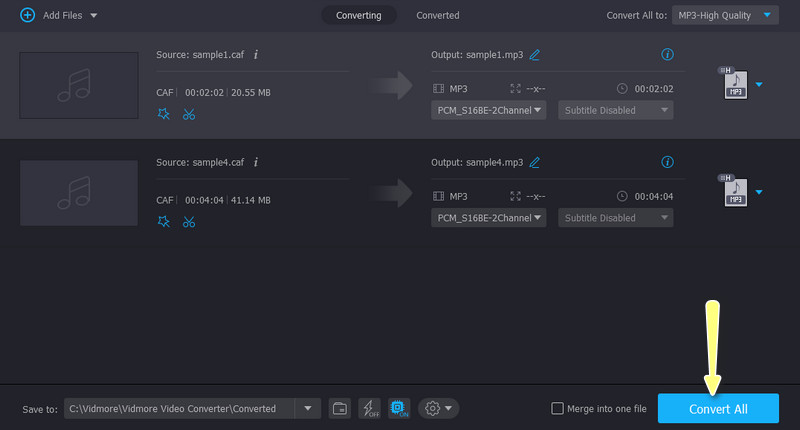Expand the settings gear dropdown
Screen dimensions: 800x430
(x=438, y=408)
